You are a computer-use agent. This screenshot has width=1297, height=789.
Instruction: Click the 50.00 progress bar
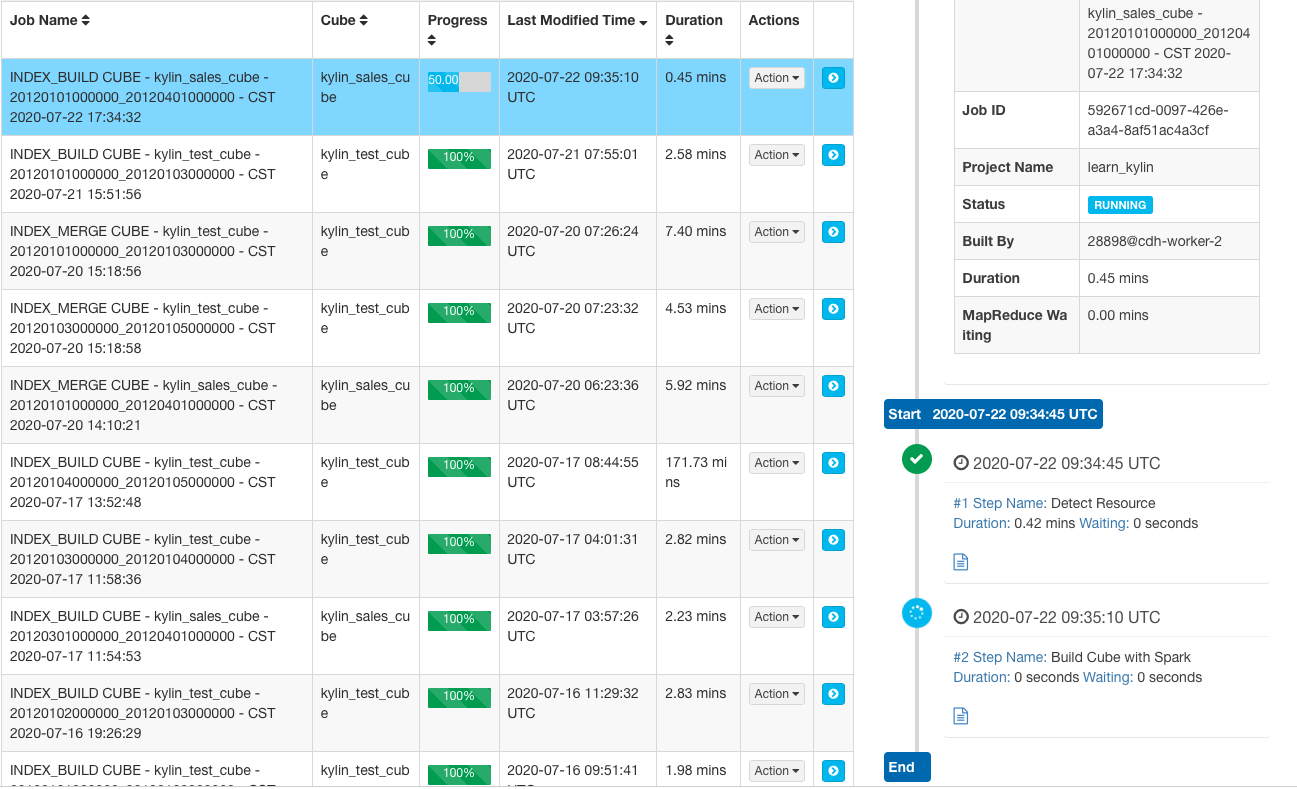(459, 81)
